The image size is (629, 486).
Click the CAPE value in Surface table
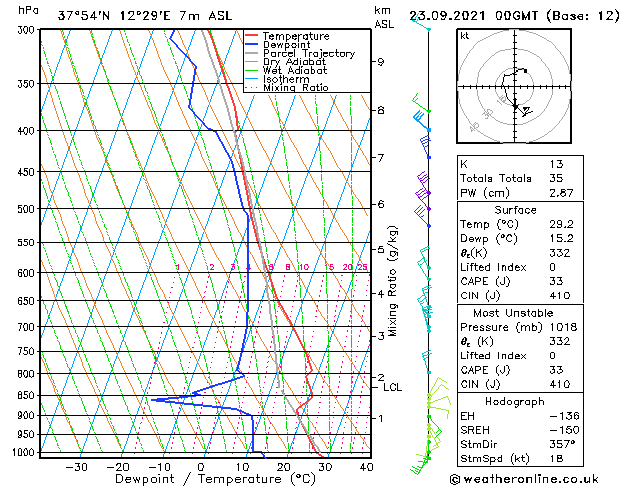[556, 281]
